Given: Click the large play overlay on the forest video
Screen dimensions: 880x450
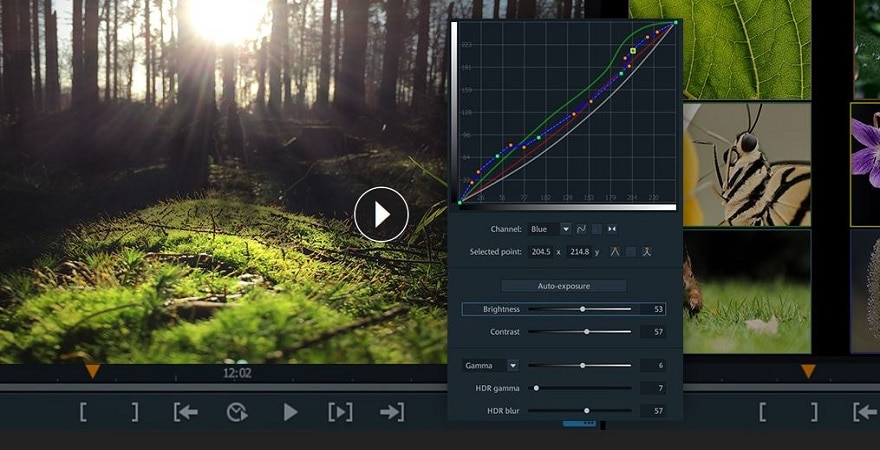Looking at the screenshot, I should 381,214.
